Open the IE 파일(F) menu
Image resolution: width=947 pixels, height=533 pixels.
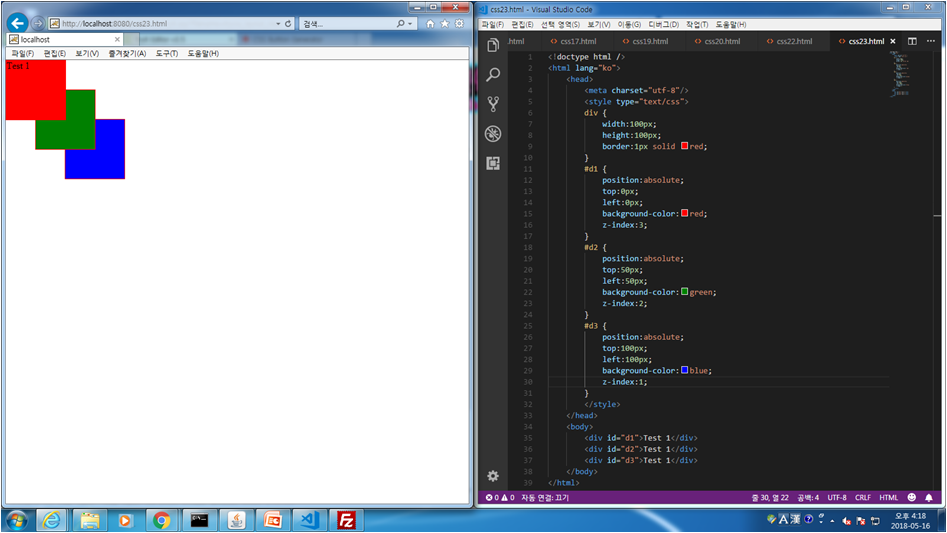click(22, 54)
